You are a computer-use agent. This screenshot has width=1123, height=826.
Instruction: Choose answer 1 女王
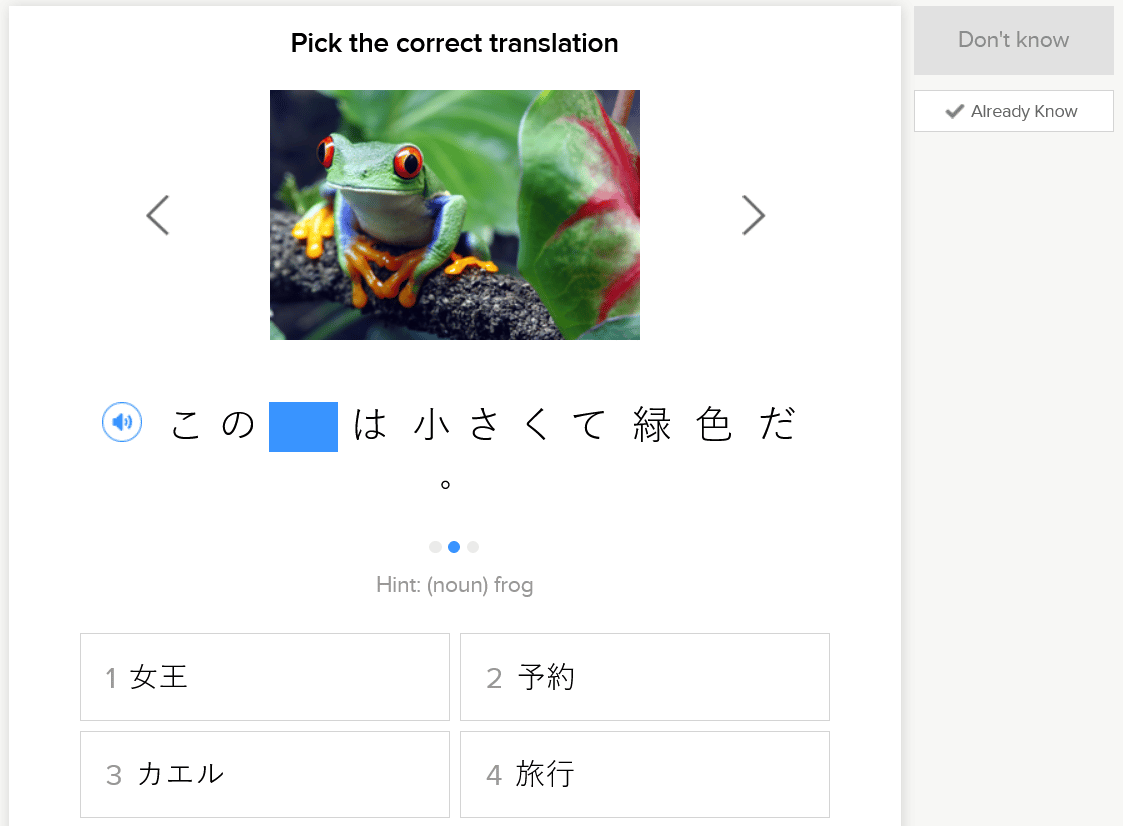[265, 677]
